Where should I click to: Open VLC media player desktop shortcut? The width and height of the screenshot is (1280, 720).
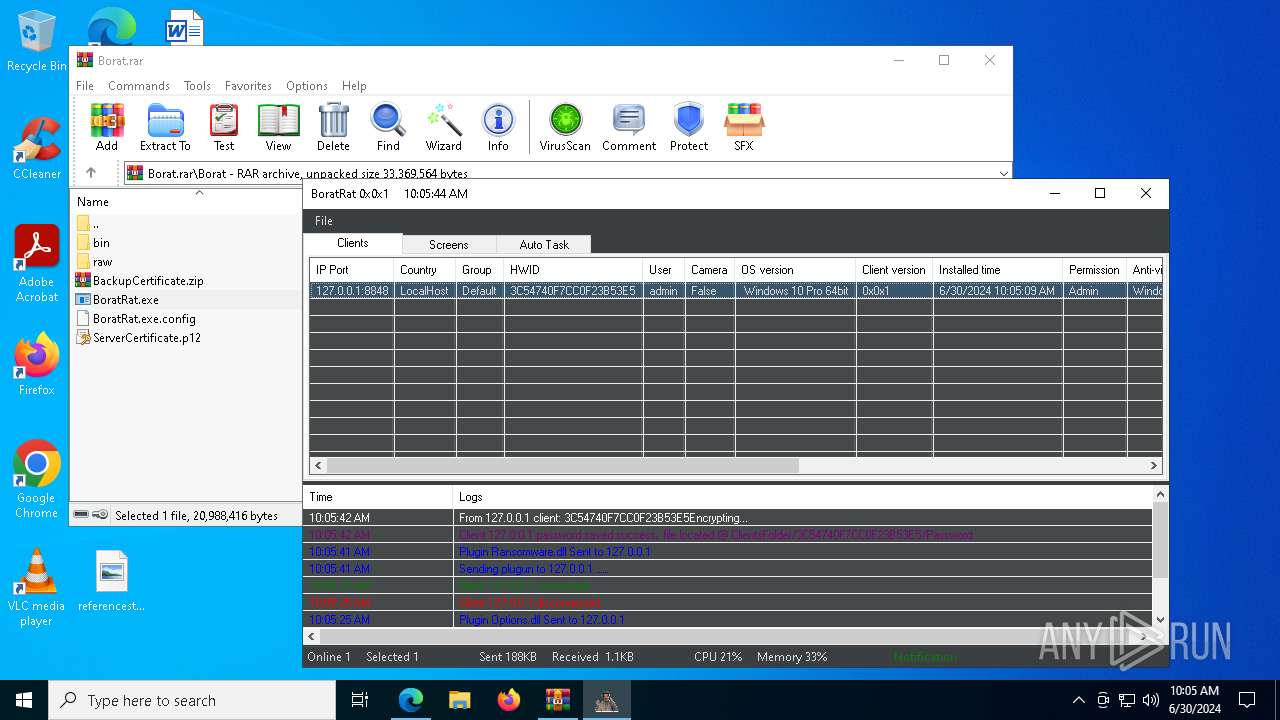pyautogui.click(x=36, y=588)
